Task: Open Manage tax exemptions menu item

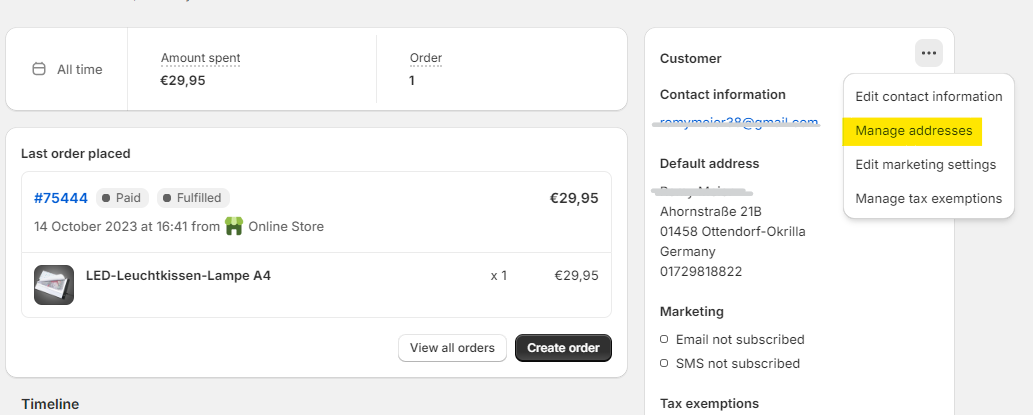Action: [x=928, y=198]
